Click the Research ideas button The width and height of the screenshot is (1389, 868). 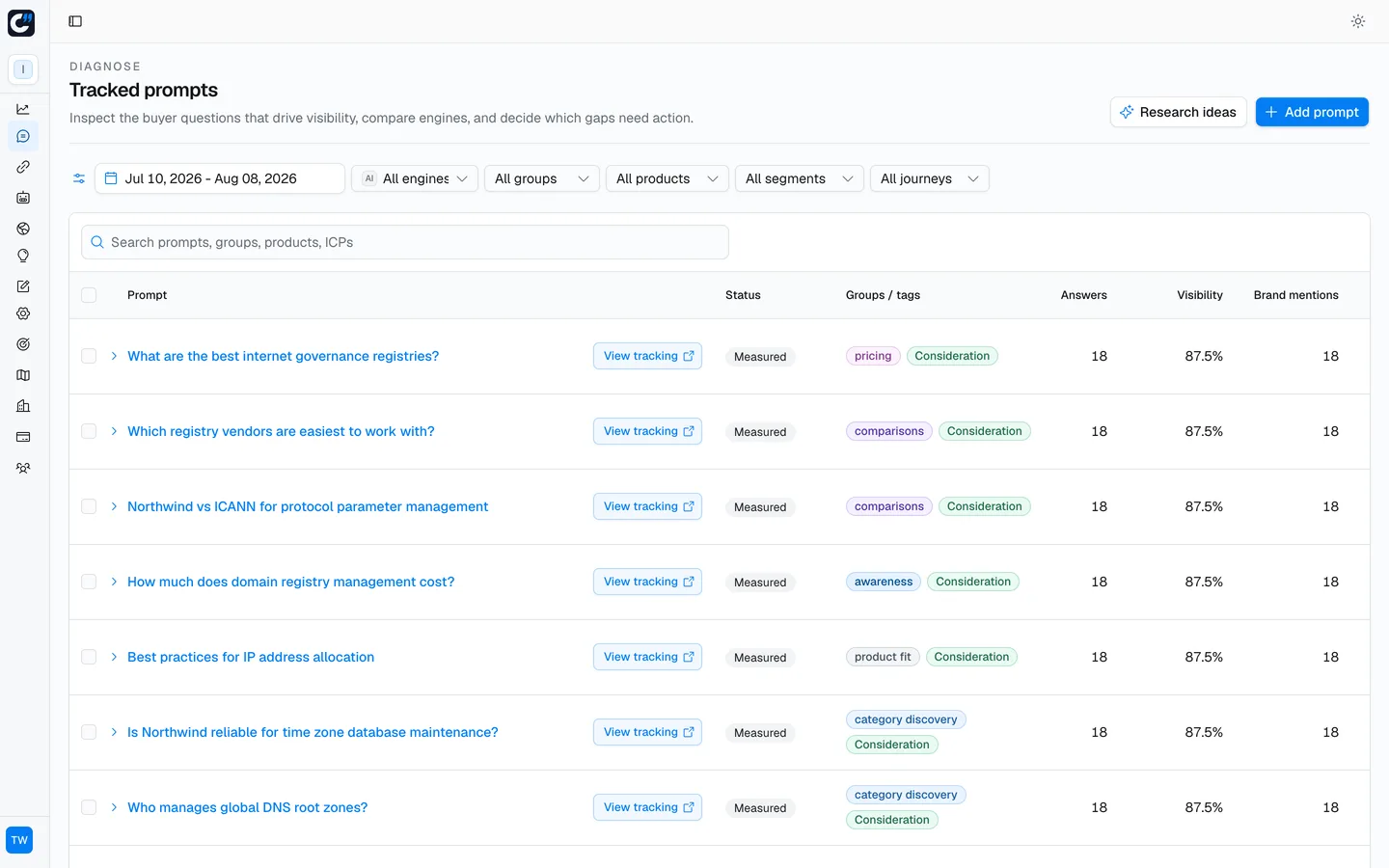(1179, 112)
